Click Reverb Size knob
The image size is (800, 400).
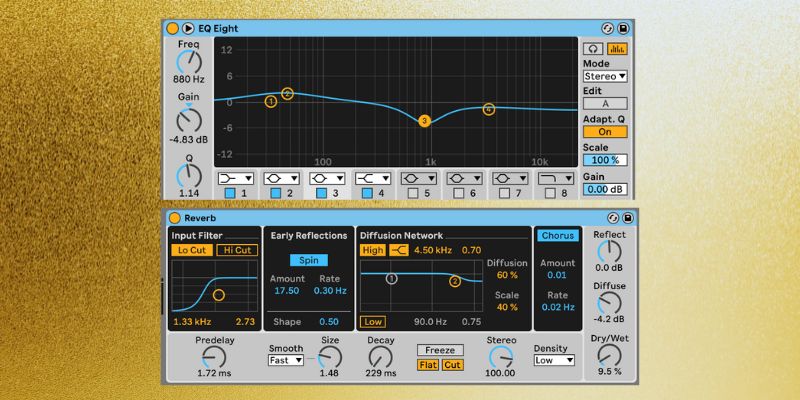pos(330,357)
